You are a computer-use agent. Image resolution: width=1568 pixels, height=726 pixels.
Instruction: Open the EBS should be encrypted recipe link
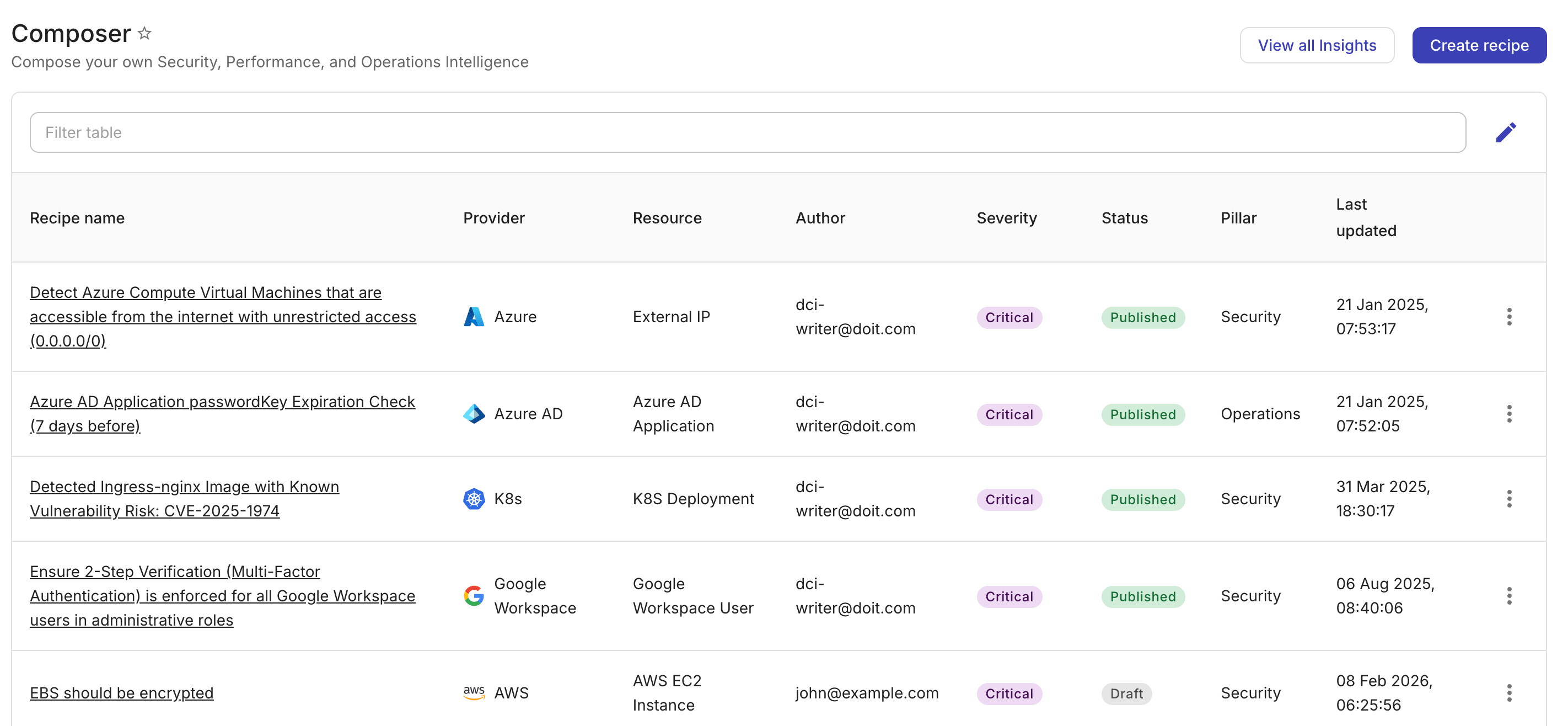pos(121,692)
